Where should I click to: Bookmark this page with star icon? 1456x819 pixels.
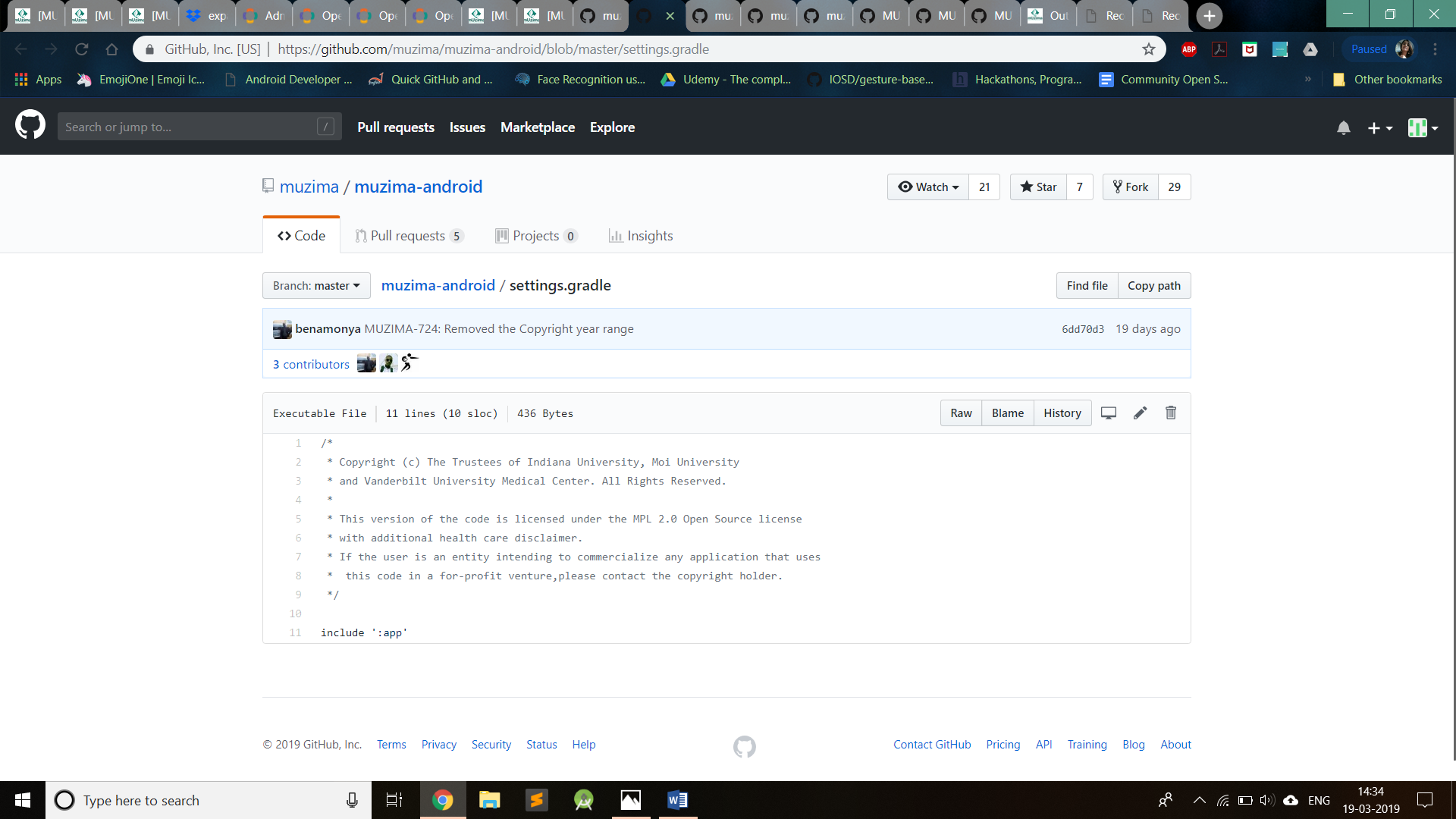(x=1149, y=49)
